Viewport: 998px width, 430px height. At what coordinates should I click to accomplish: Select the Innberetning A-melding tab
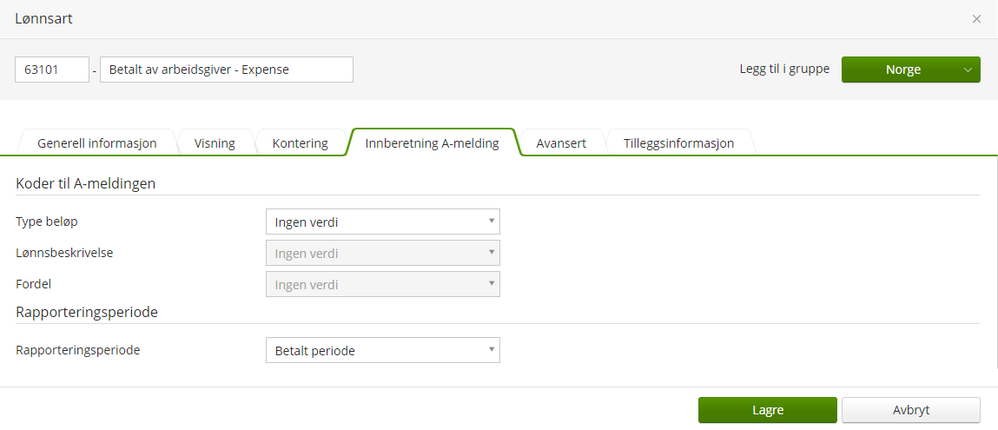click(x=432, y=143)
